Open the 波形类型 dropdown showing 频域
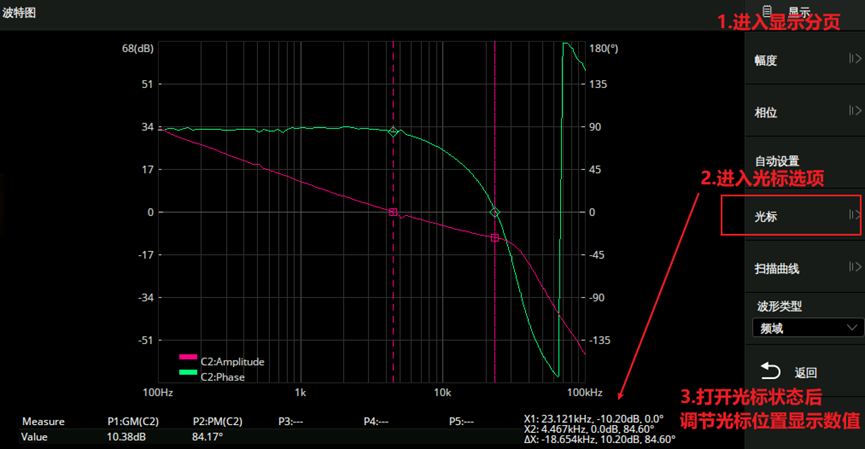Viewport: 865px width, 449px height. tap(806, 327)
